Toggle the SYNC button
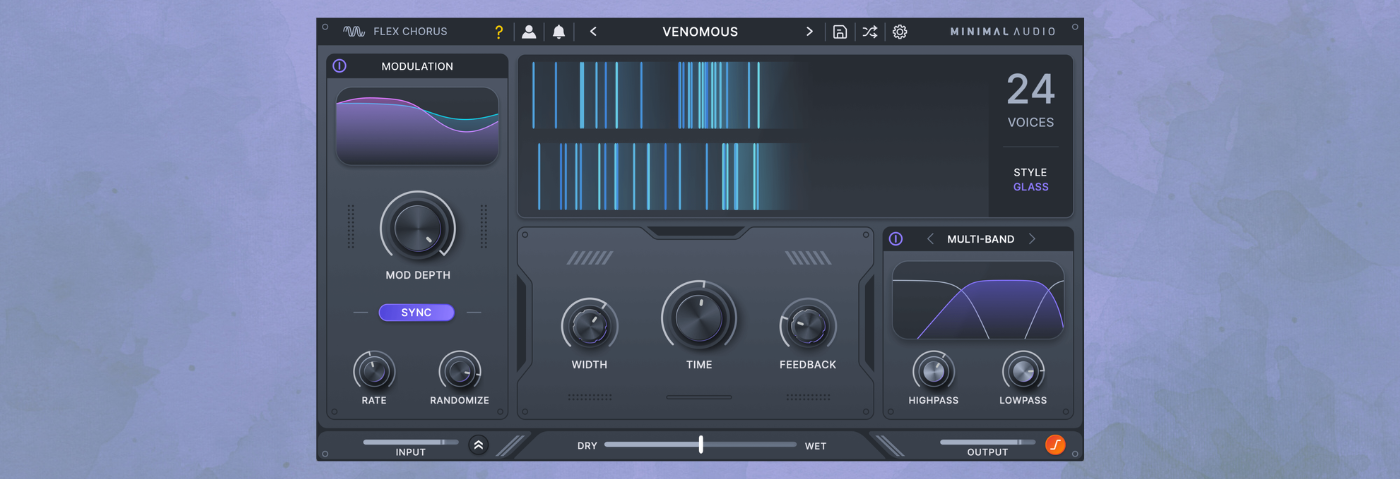The height and width of the screenshot is (479, 1400). (416, 313)
